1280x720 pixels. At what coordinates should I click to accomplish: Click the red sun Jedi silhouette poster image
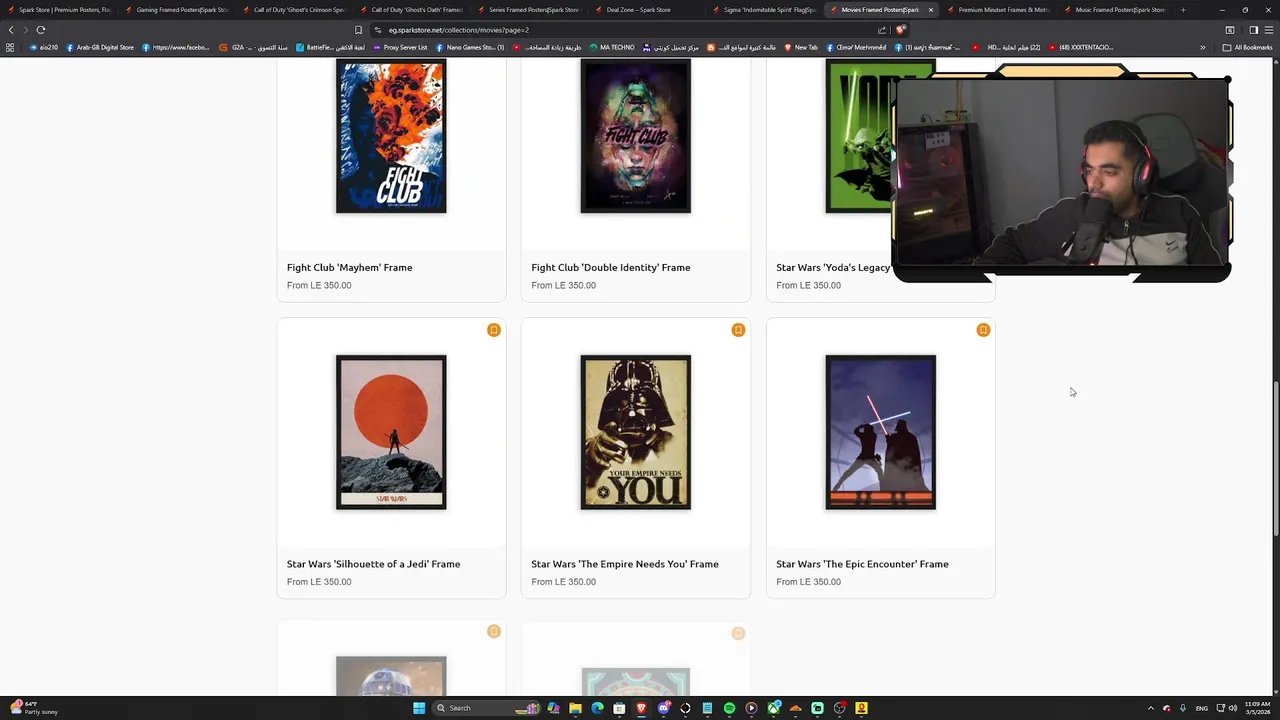pos(391,432)
